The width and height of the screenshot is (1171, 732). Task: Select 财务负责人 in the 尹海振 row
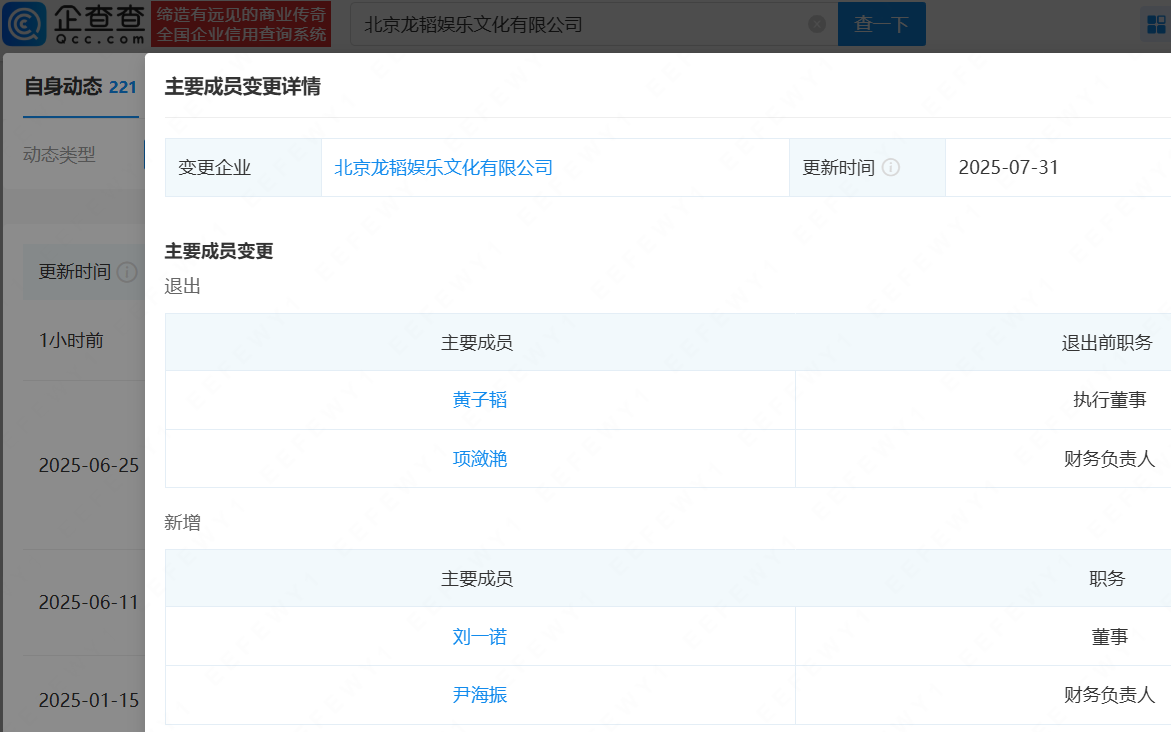1110,695
